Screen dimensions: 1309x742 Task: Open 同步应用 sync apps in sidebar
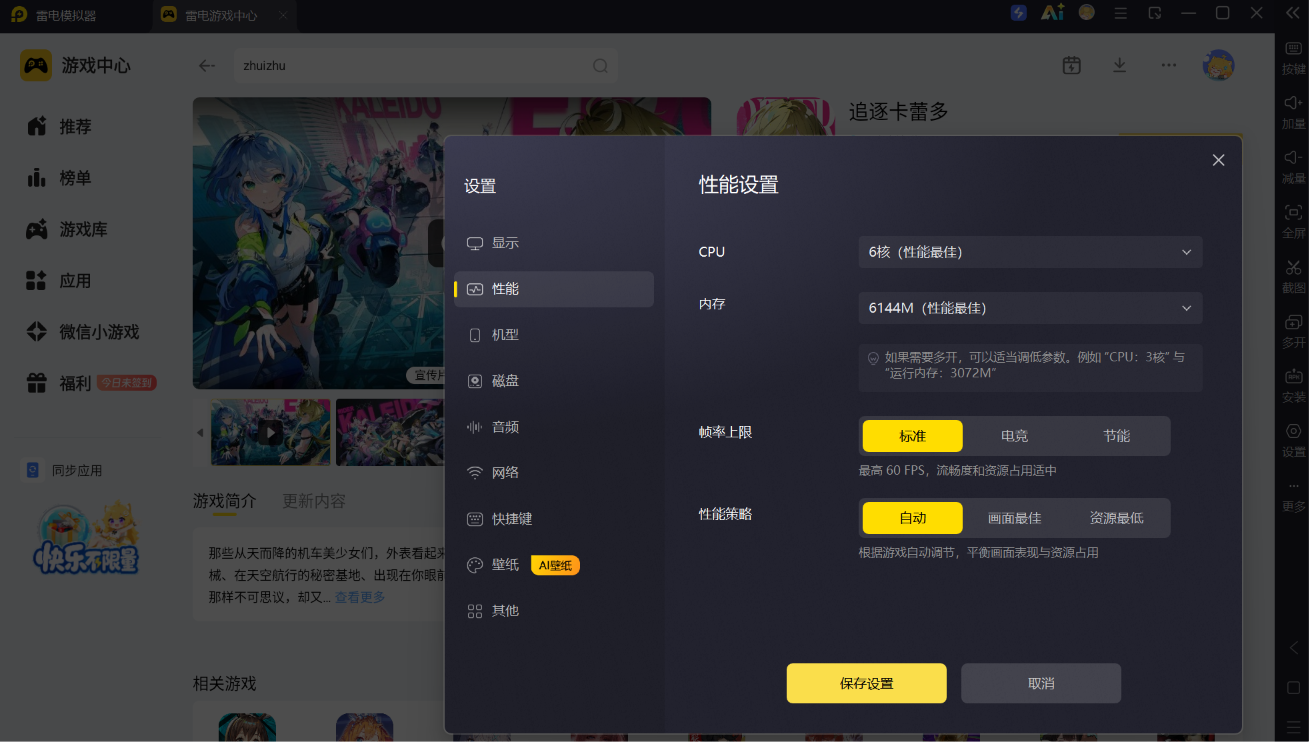click(x=64, y=470)
